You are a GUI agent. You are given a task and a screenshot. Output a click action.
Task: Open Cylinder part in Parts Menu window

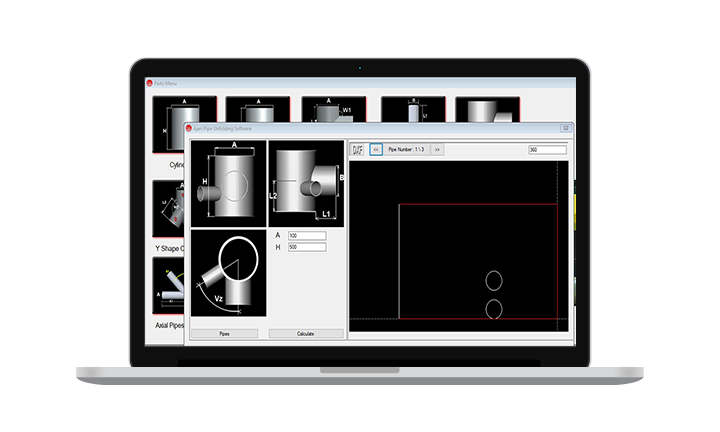(169, 124)
